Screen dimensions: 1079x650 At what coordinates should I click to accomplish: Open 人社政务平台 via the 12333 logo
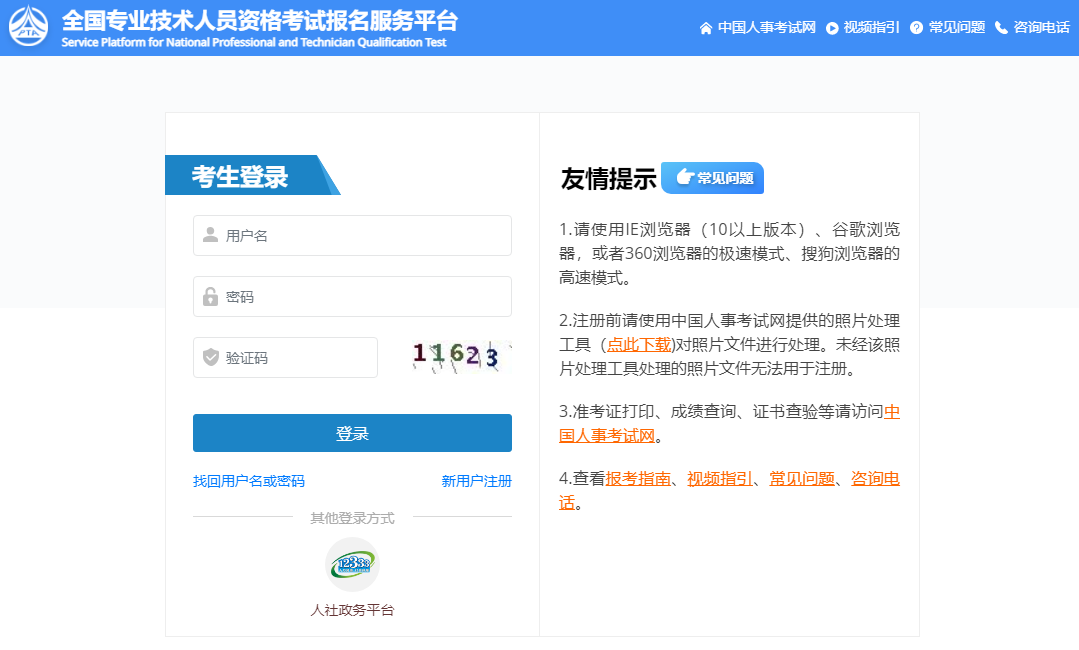coord(352,563)
